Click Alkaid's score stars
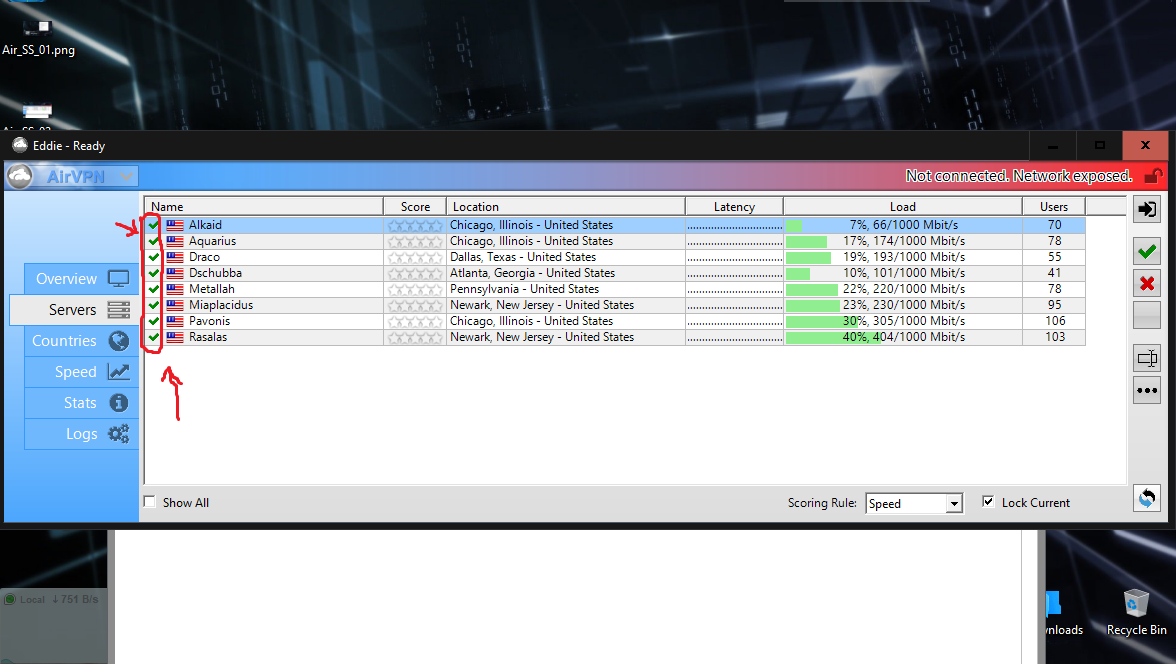This screenshot has width=1176, height=664. pos(415,225)
